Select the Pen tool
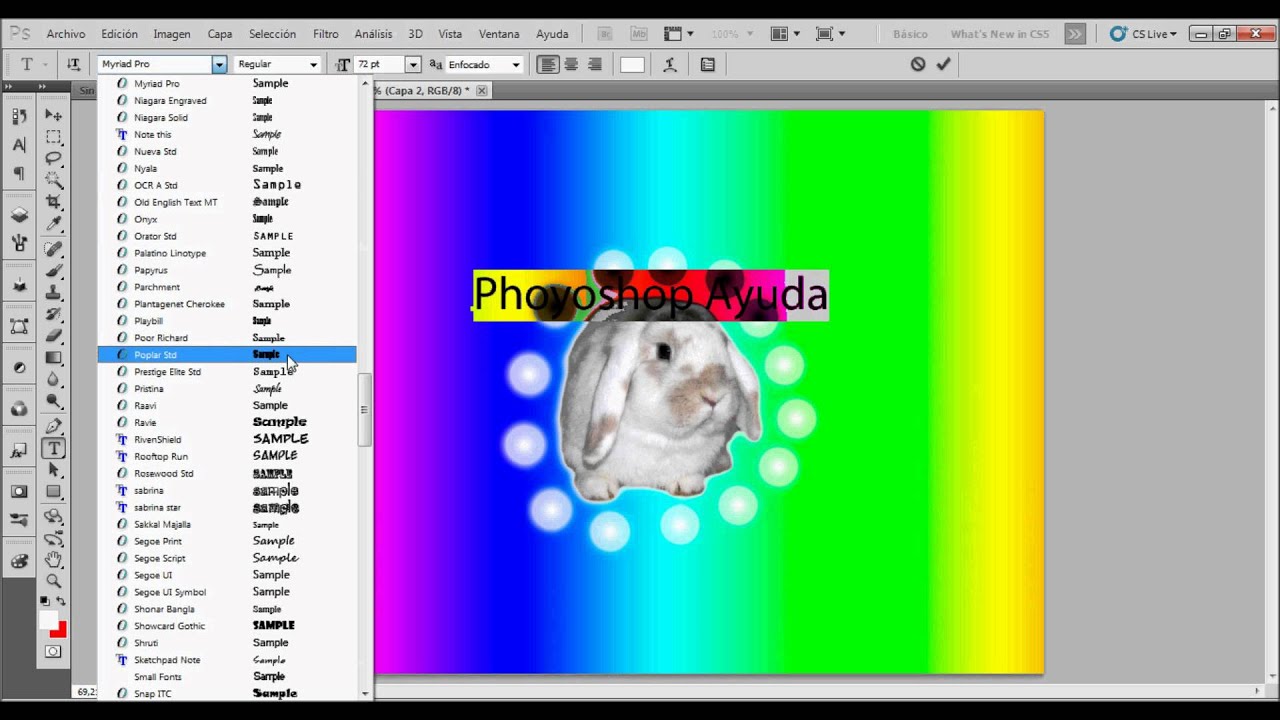This screenshot has width=1280, height=720. click(54, 427)
